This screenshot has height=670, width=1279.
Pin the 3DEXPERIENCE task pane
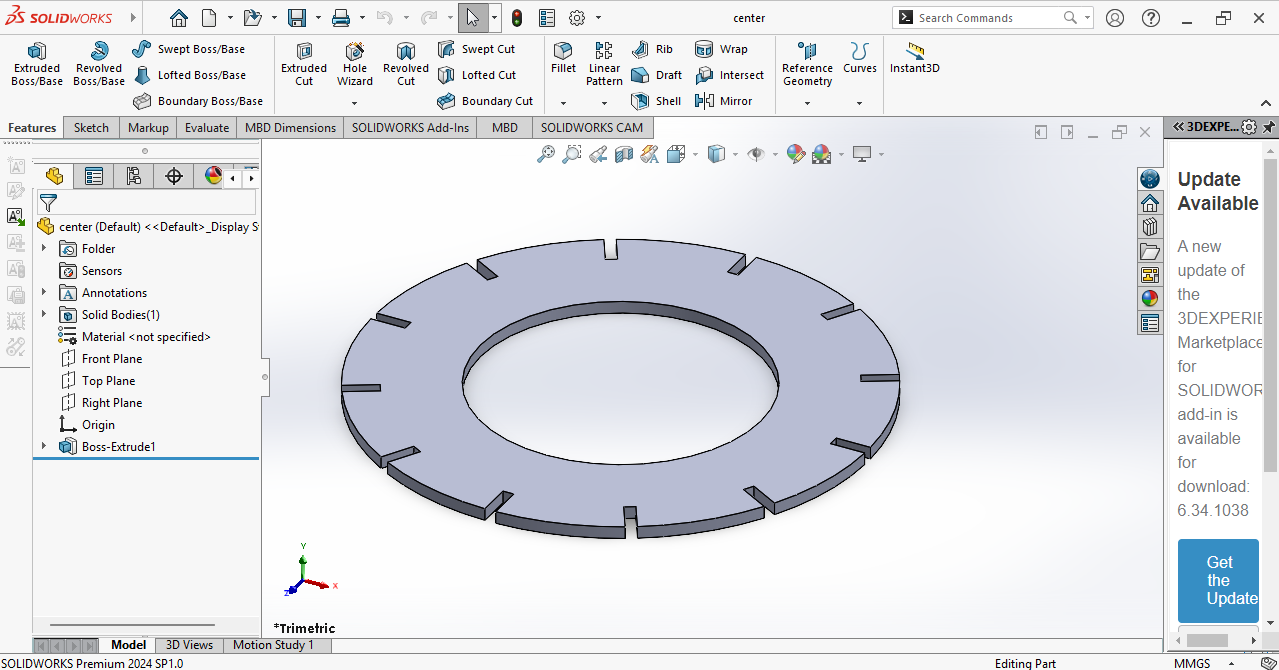point(1269,127)
